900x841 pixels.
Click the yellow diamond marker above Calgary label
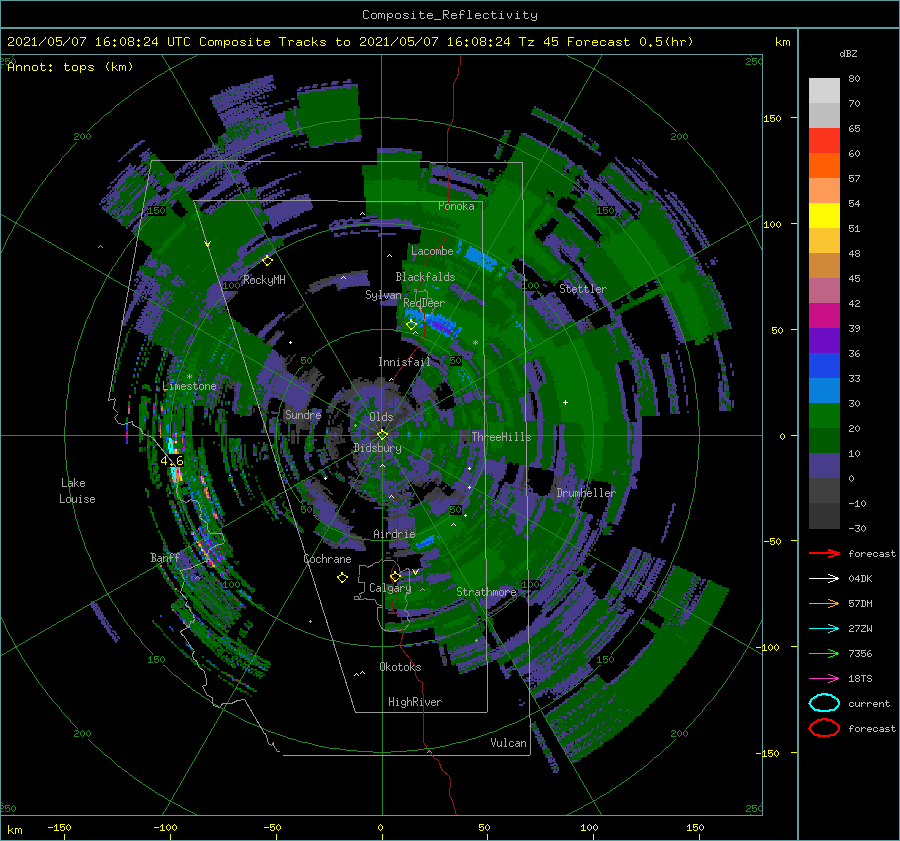[395, 576]
